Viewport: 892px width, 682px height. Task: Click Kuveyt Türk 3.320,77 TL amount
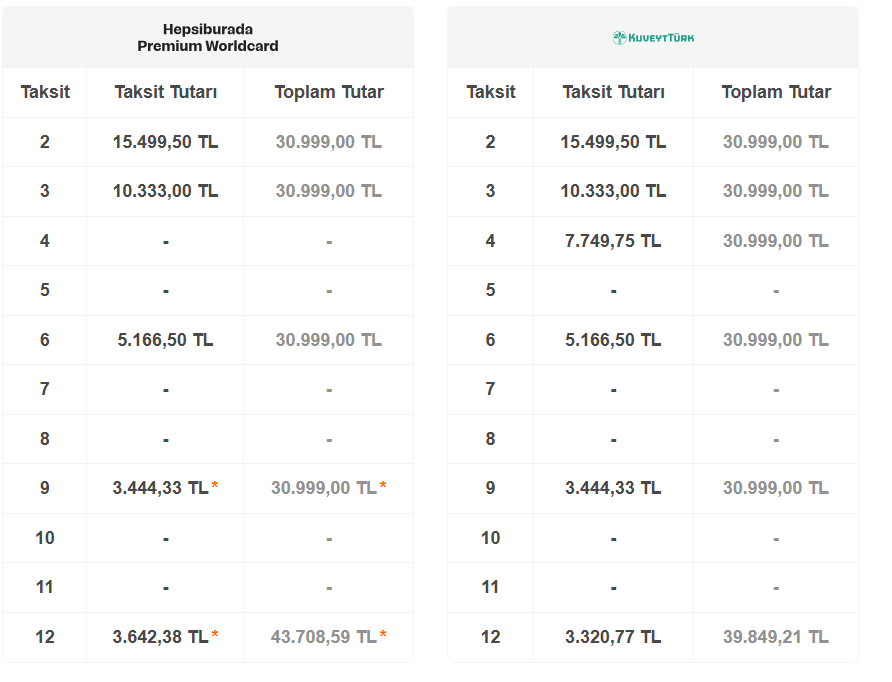click(613, 637)
